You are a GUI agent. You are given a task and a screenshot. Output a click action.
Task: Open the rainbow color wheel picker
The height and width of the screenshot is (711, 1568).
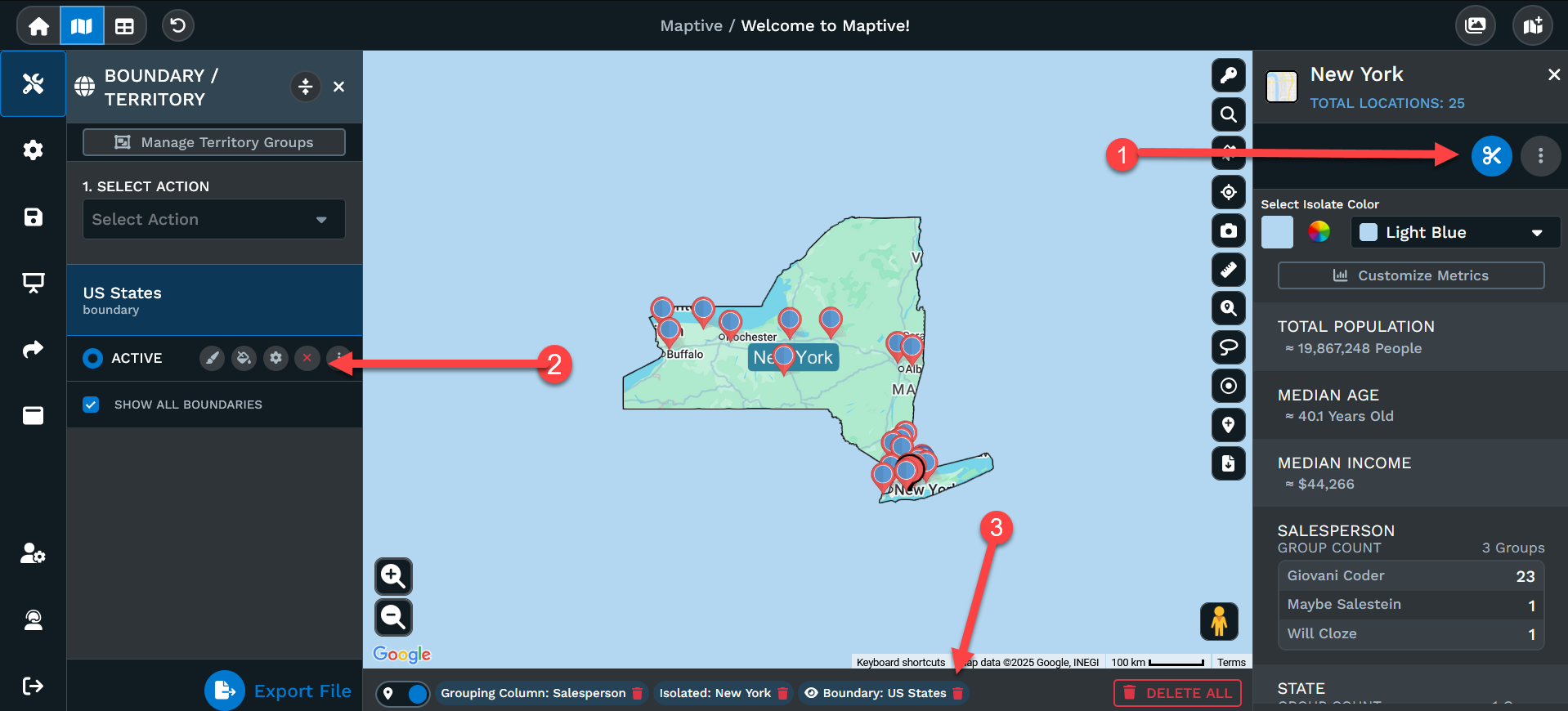(x=1319, y=232)
